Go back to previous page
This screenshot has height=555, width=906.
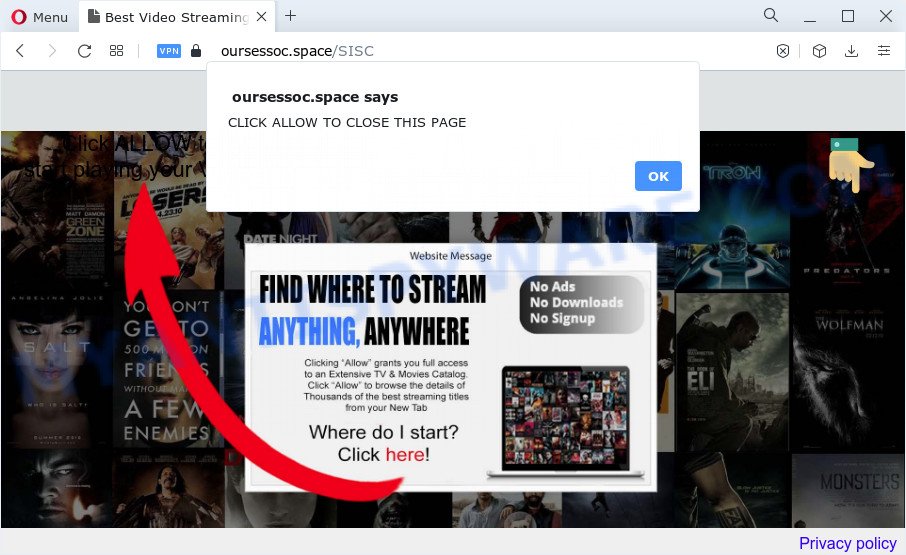[20, 51]
